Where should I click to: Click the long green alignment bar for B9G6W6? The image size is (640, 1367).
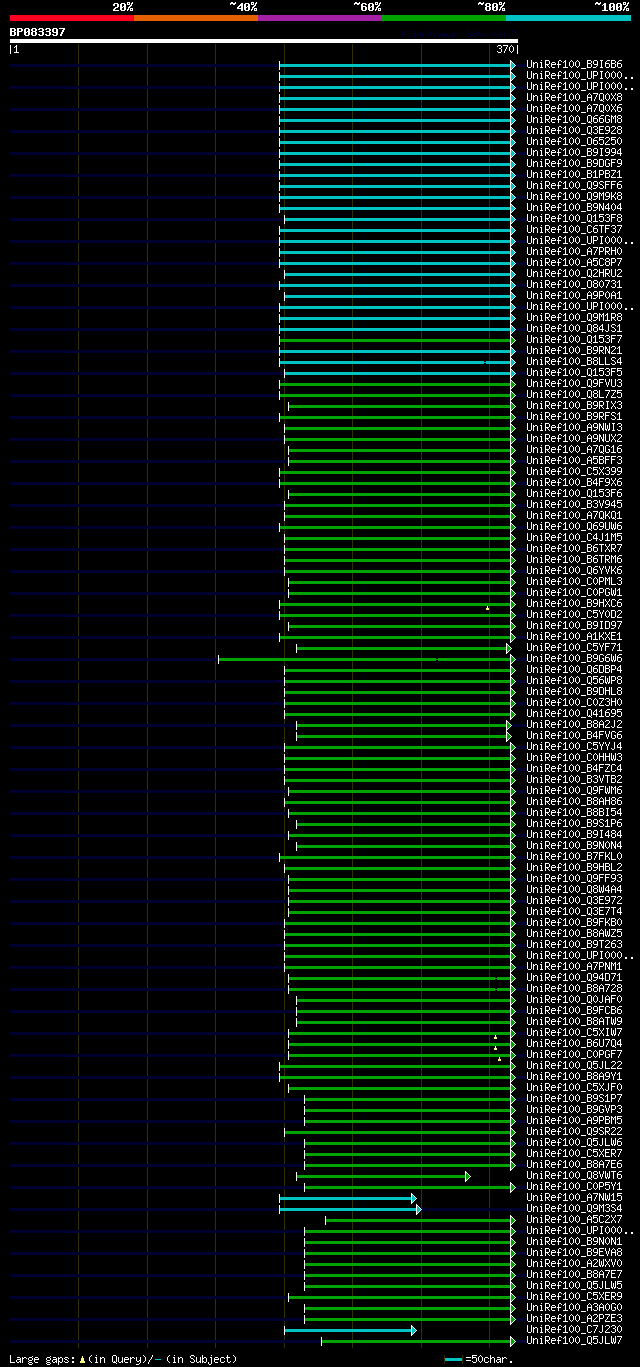(x=367, y=659)
